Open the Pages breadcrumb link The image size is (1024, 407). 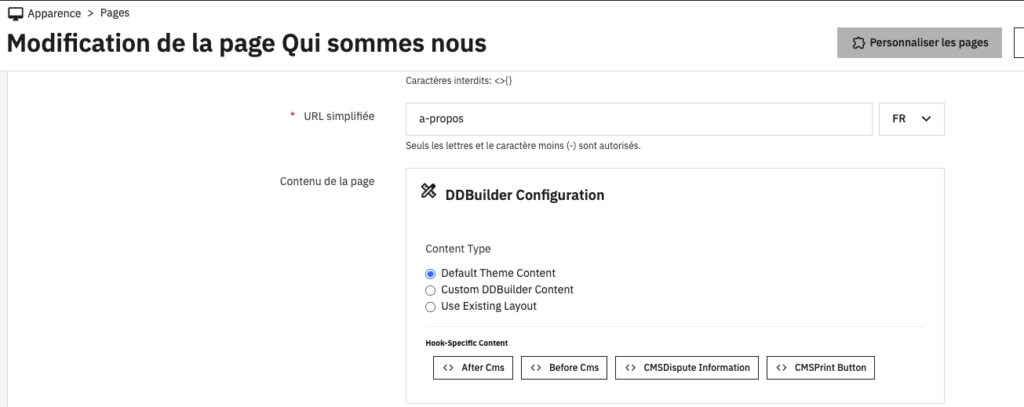[114, 14]
